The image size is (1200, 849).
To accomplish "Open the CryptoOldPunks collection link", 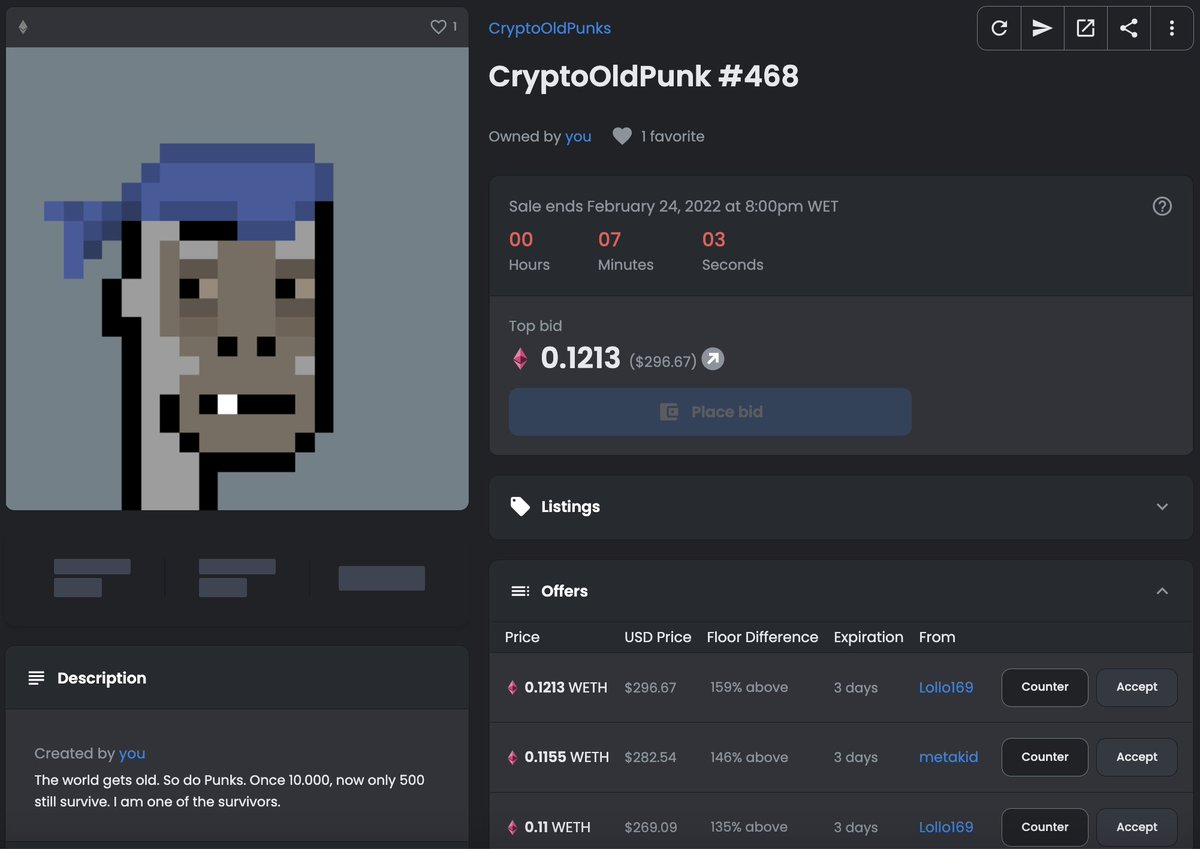I will point(550,28).
